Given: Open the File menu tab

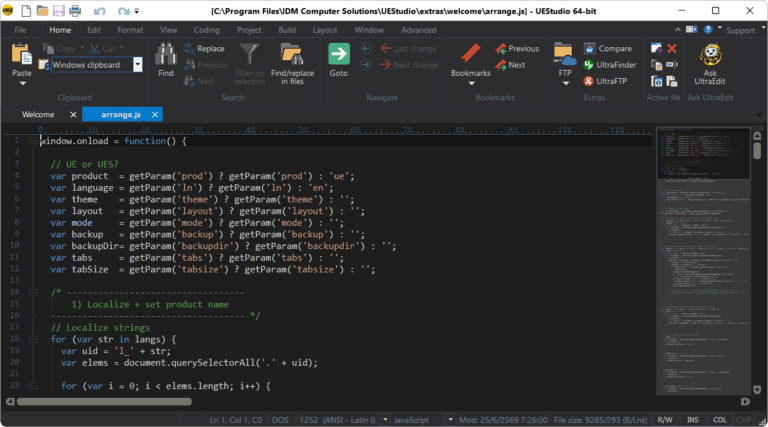Looking at the screenshot, I should (20, 30).
